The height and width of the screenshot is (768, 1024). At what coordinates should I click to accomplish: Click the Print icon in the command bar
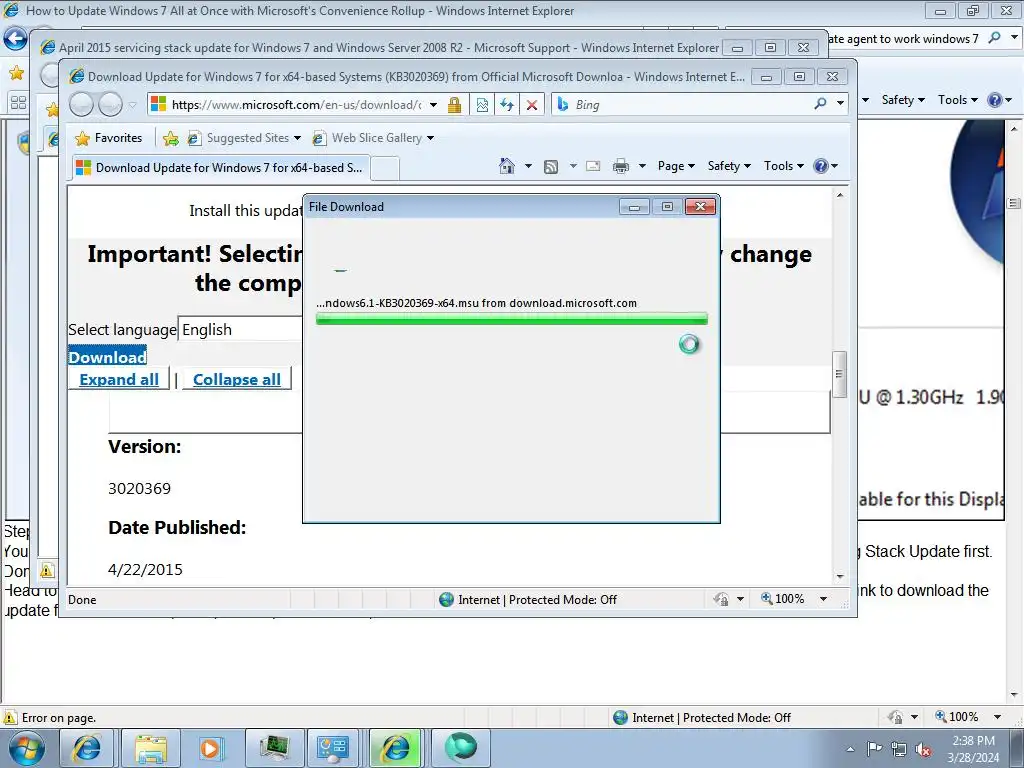point(621,167)
